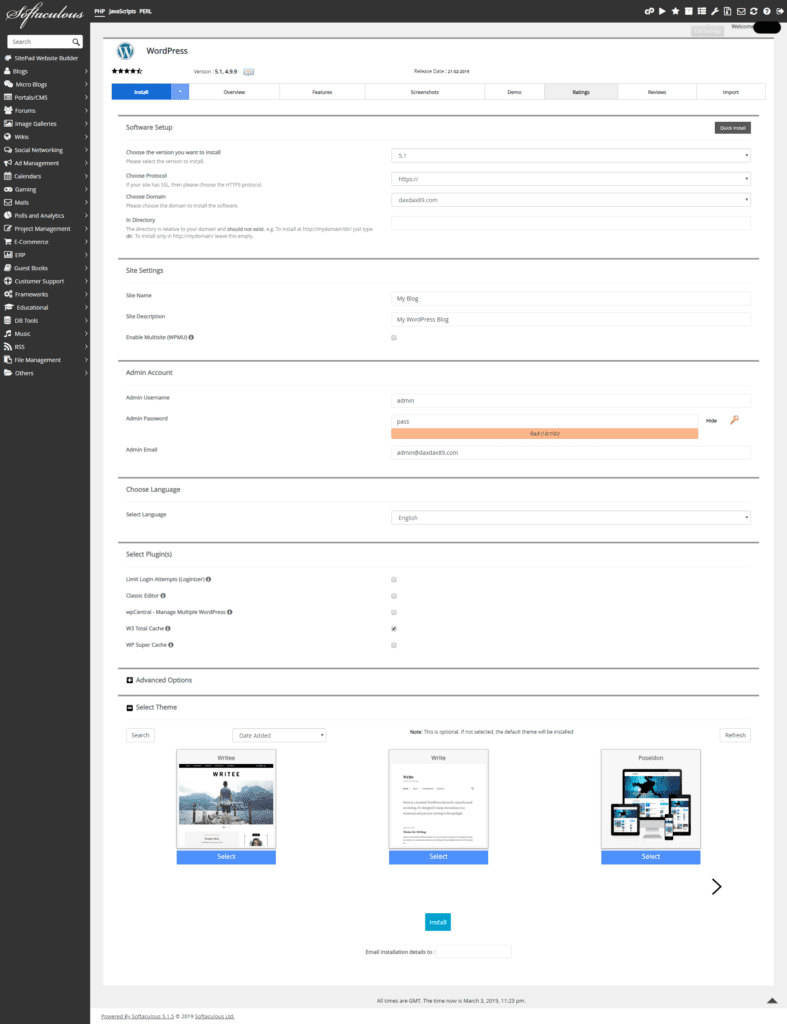Open settings via the wrench icon
Image resolution: width=787 pixels, height=1024 pixels.
click(x=715, y=11)
